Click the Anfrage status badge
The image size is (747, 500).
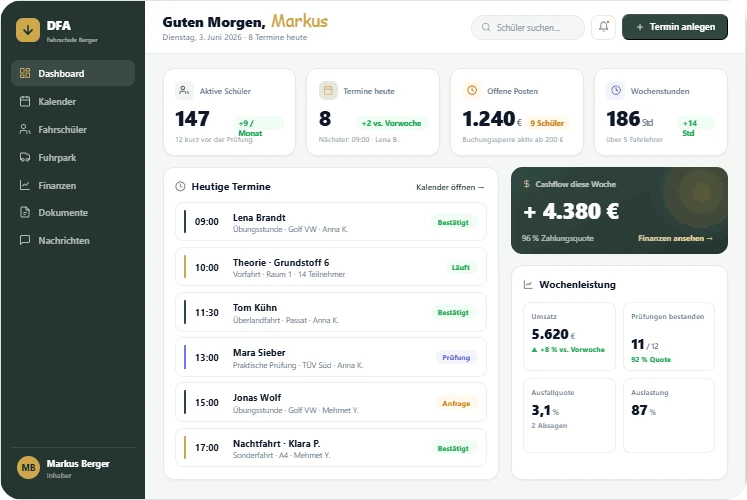456,403
